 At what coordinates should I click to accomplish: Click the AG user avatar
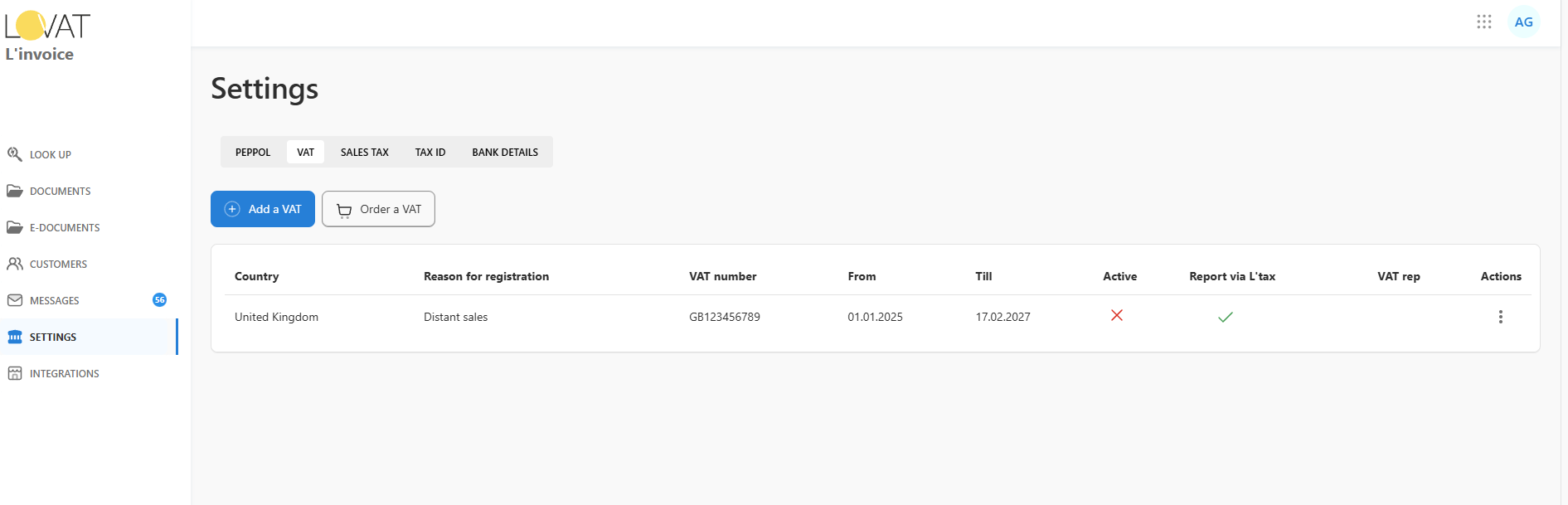pyautogui.click(x=1523, y=22)
